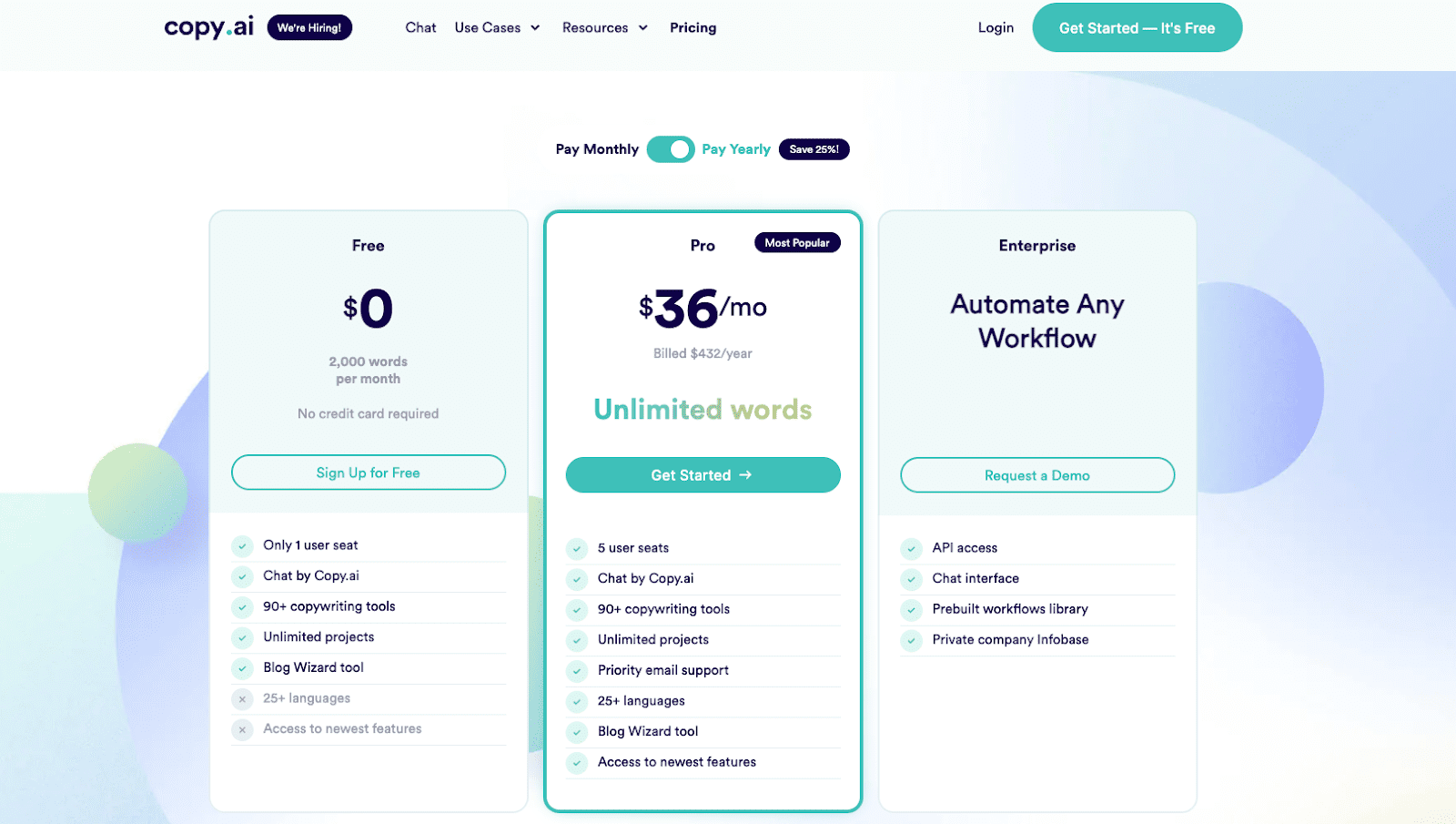Click checkmark beside Pro plan Chat by Copy.ai

coord(576,579)
